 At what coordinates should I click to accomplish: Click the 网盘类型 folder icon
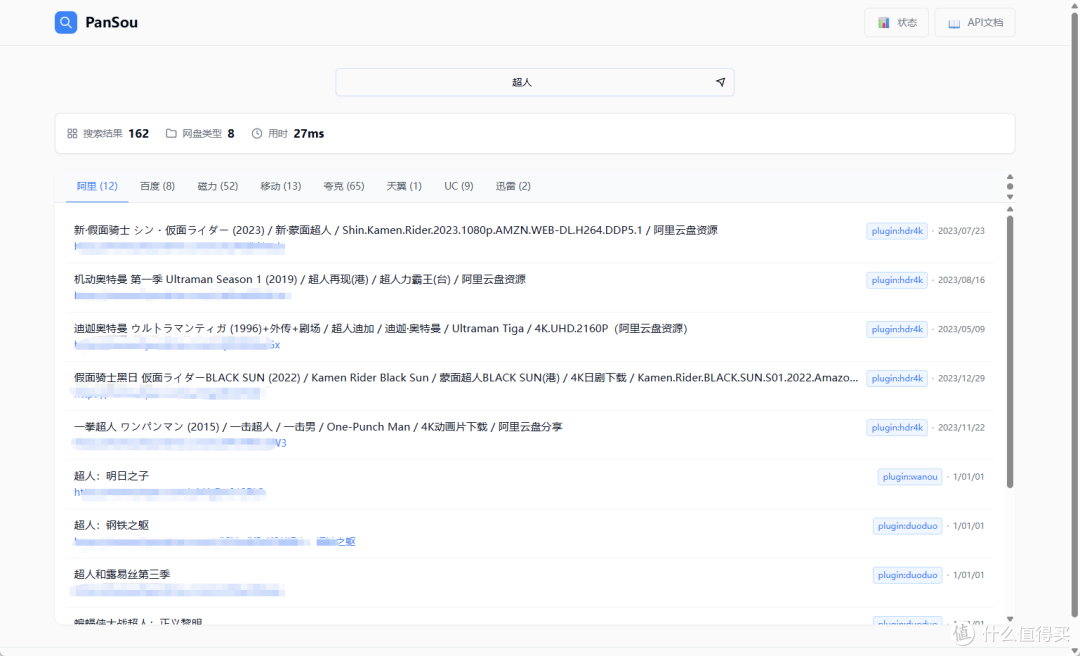click(x=171, y=134)
